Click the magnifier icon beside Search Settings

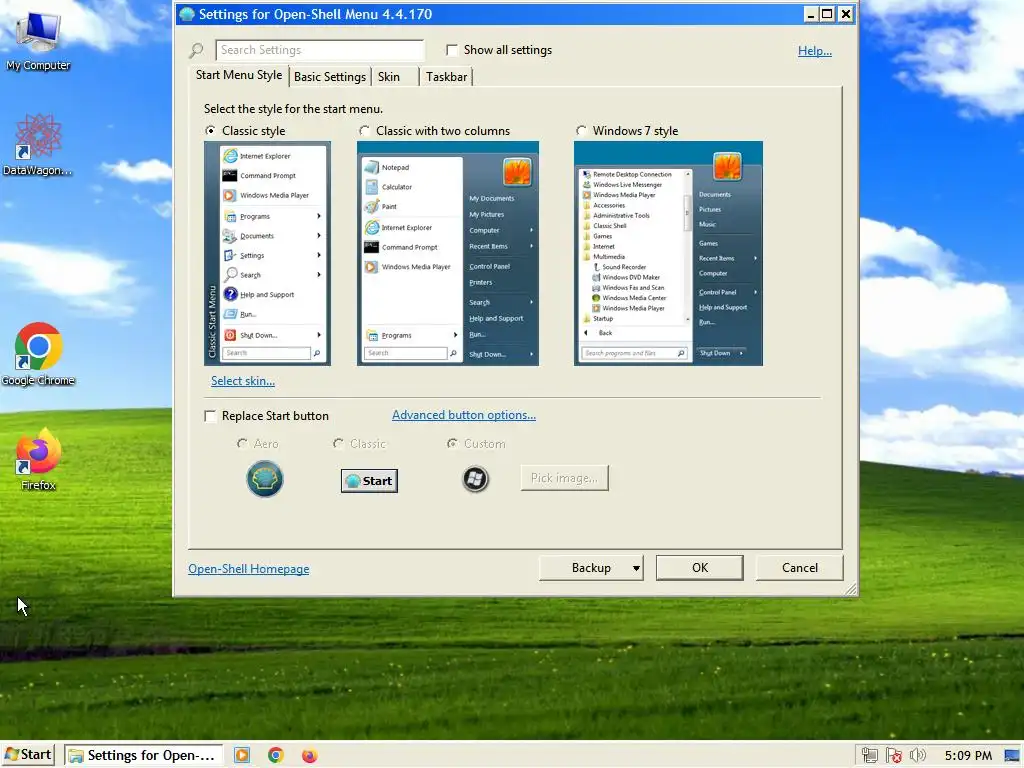tap(197, 50)
